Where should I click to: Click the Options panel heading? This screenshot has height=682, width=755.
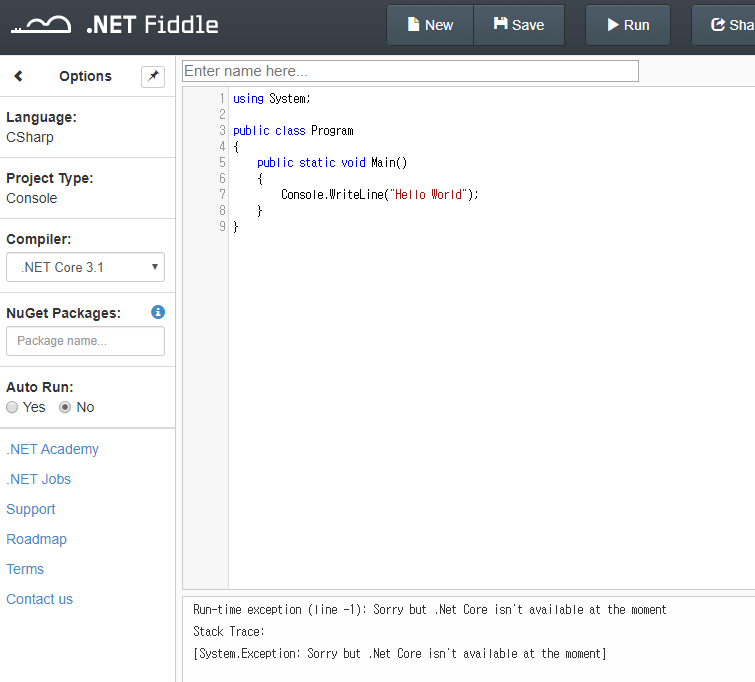click(x=85, y=76)
